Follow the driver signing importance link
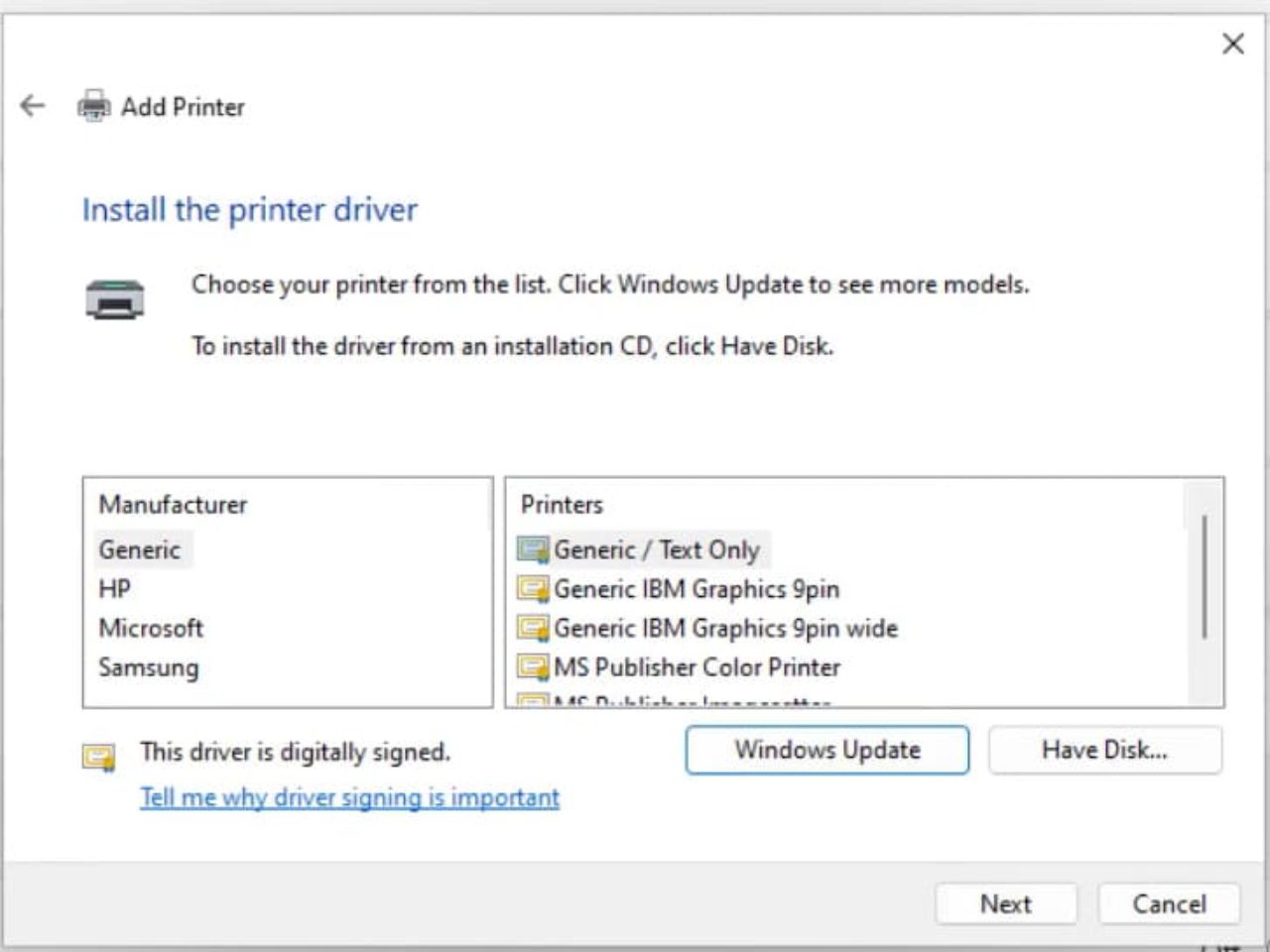The width and height of the screenshot is (1270, 952). (x=347, y=797)
